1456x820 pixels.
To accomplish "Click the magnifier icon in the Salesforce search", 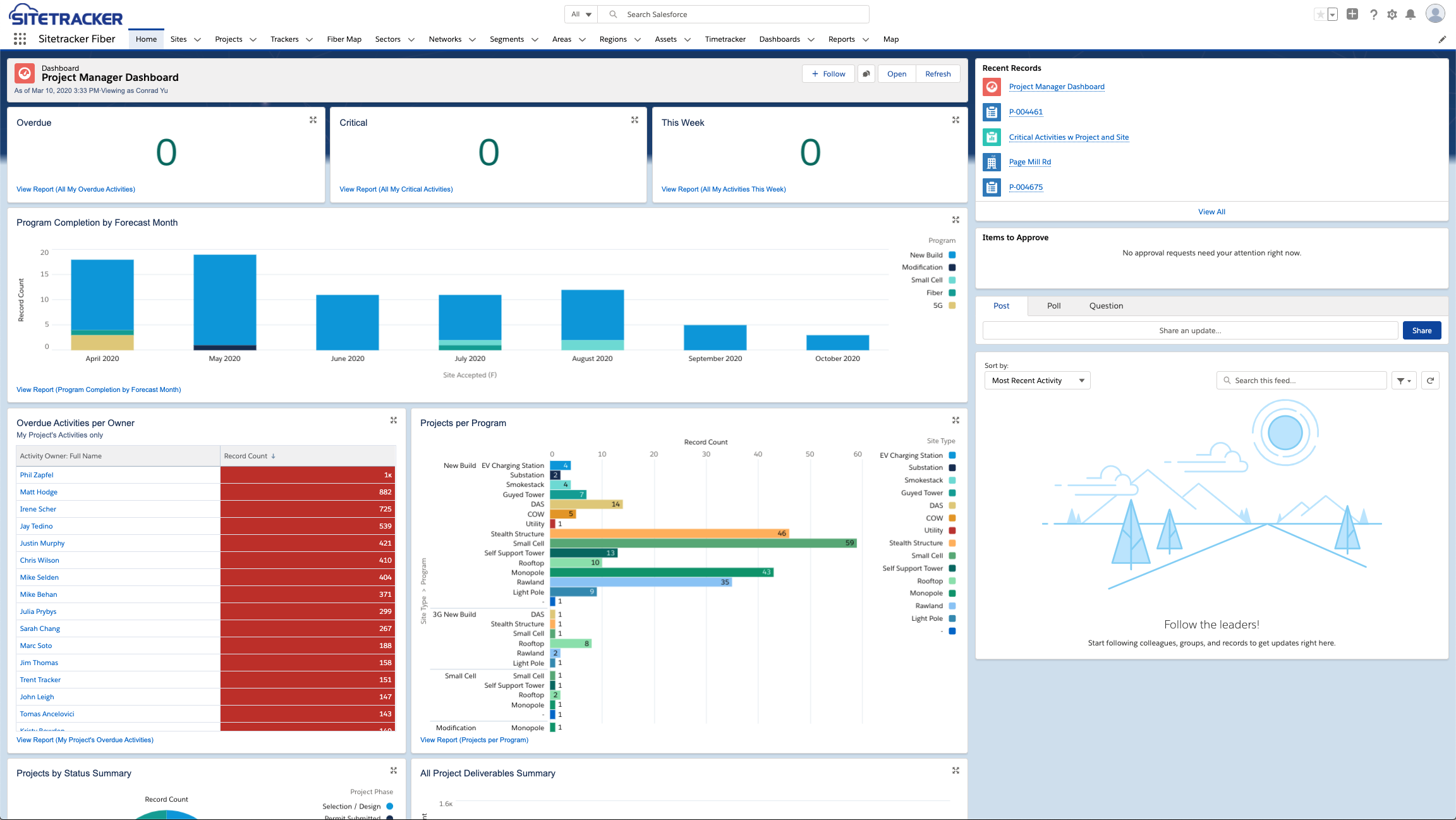I will point(612,15).
